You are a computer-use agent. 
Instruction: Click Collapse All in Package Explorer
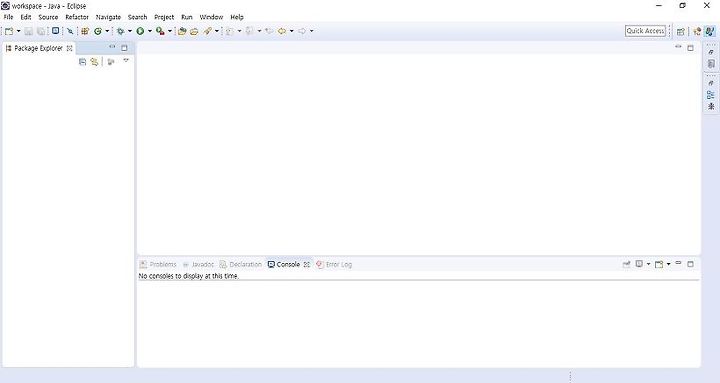click(x=82, y=62)
